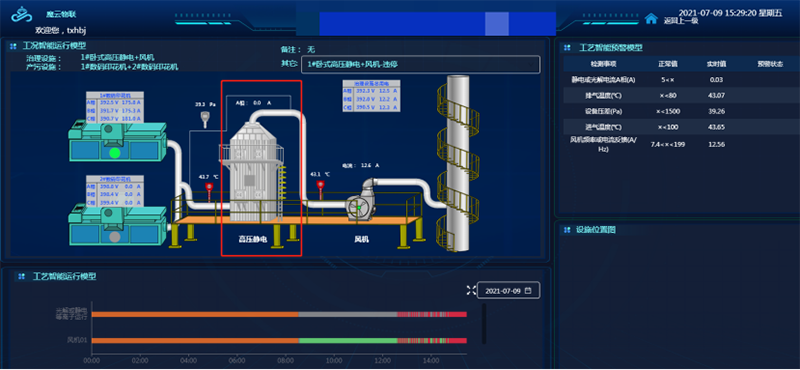Click the home icon in the header
The height and width of the screenshot is (370, 800).
651,18
